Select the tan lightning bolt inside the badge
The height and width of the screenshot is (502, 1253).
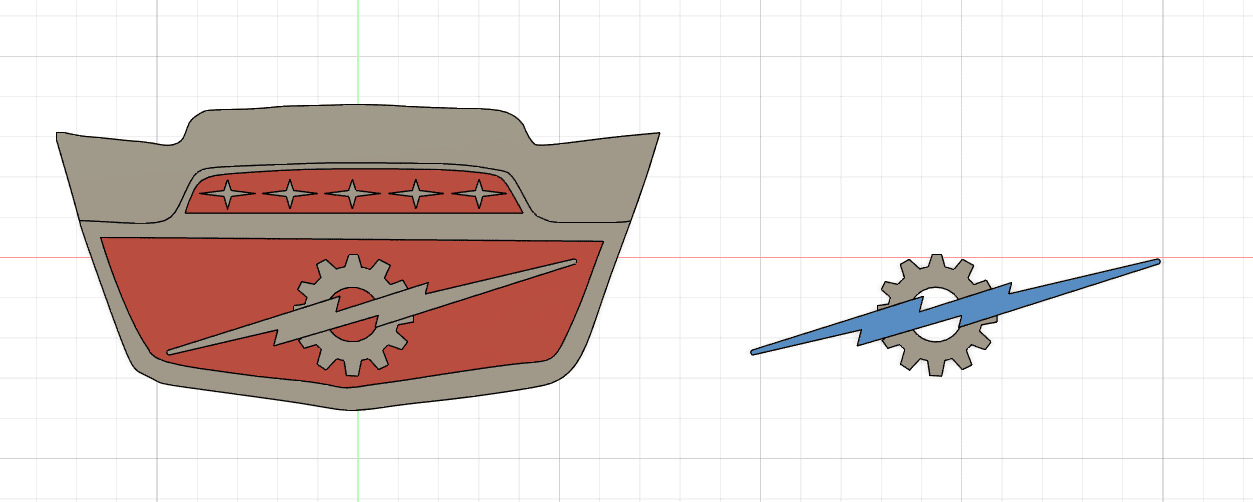click(x=480, y=285)
